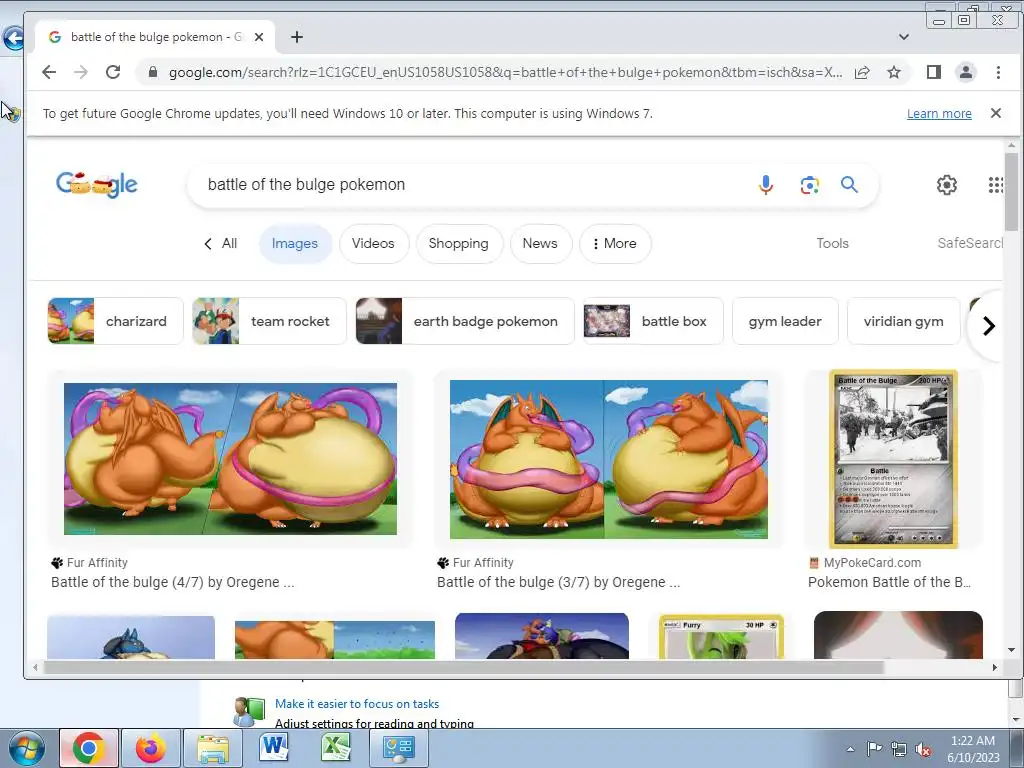1024x768 pixels.
Task: Switch to Videos results
Action: 374,244
